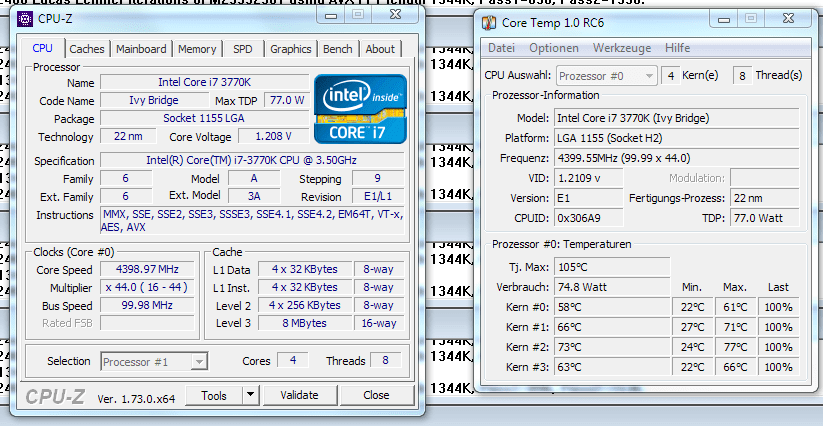Click the Model field in Core Temp
This screenshot has width=823, height=426.
677,118
